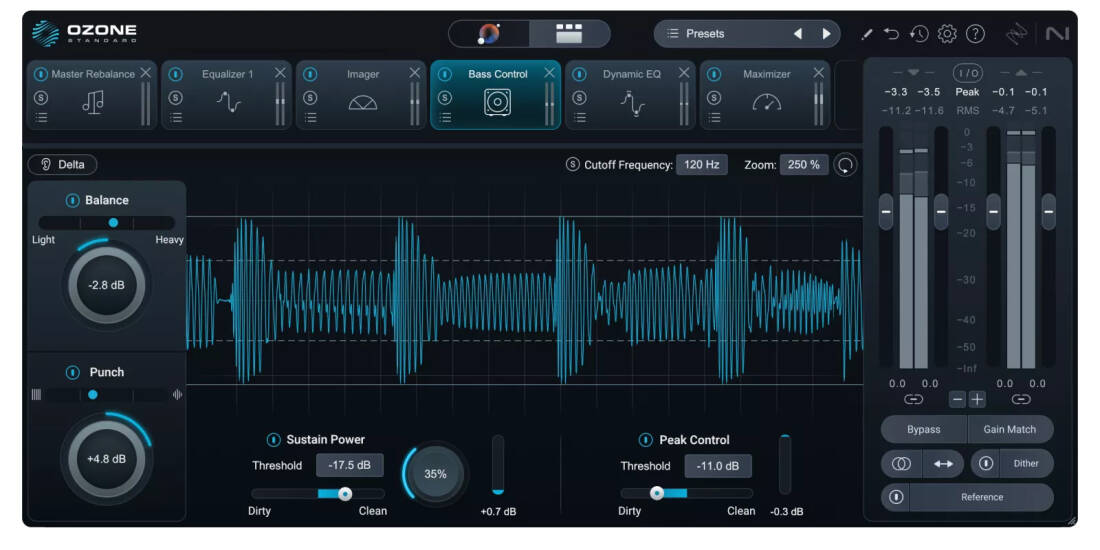Toggle the Dither power button
The width and height of the screenshot is (1100, 550).
(x=986, y=464)
